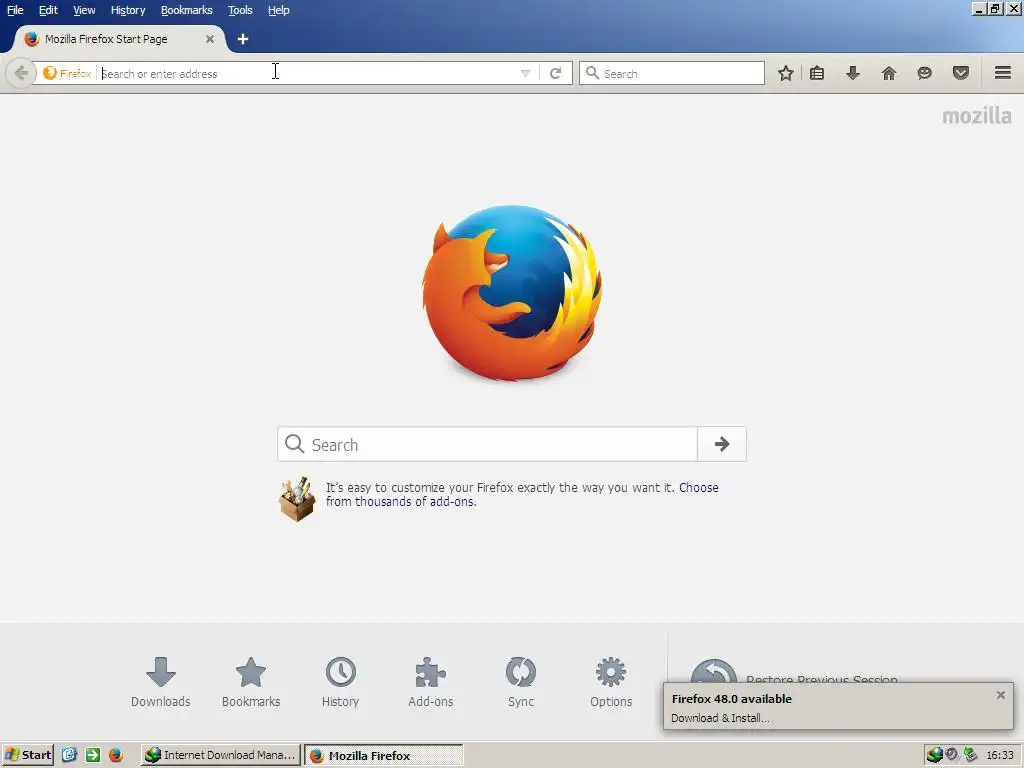The image size is (1024, 768).
Task: Open Options gear launcher
Action: [x=611, y=682]
